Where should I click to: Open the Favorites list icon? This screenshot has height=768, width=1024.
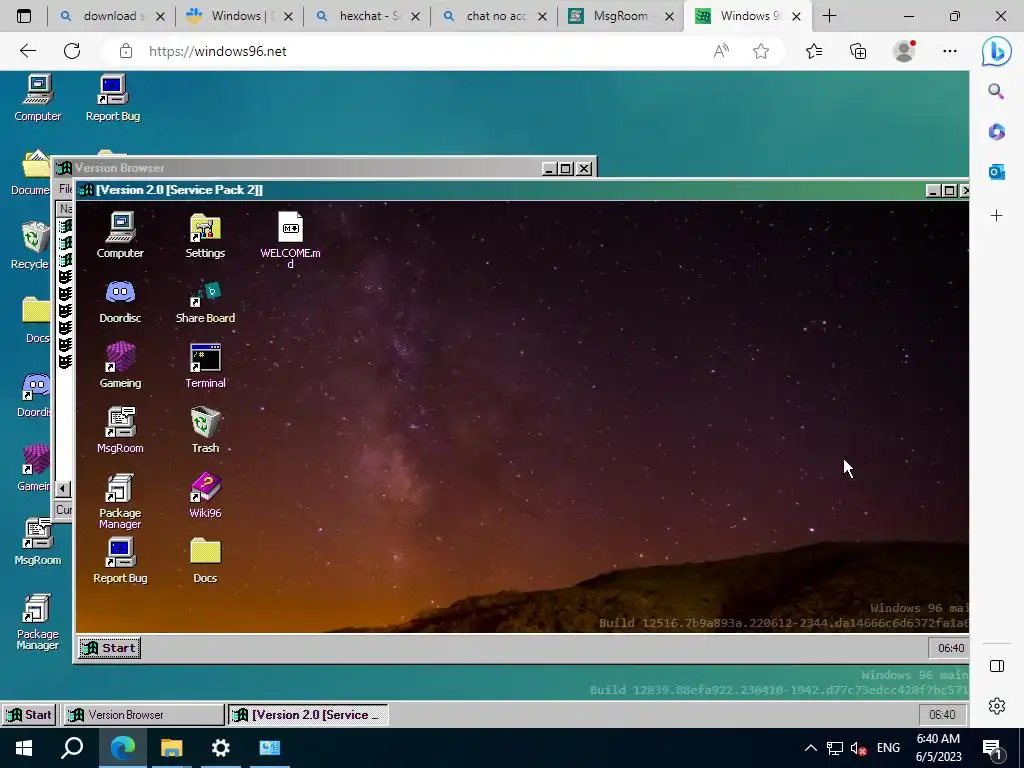coord(814,51)
